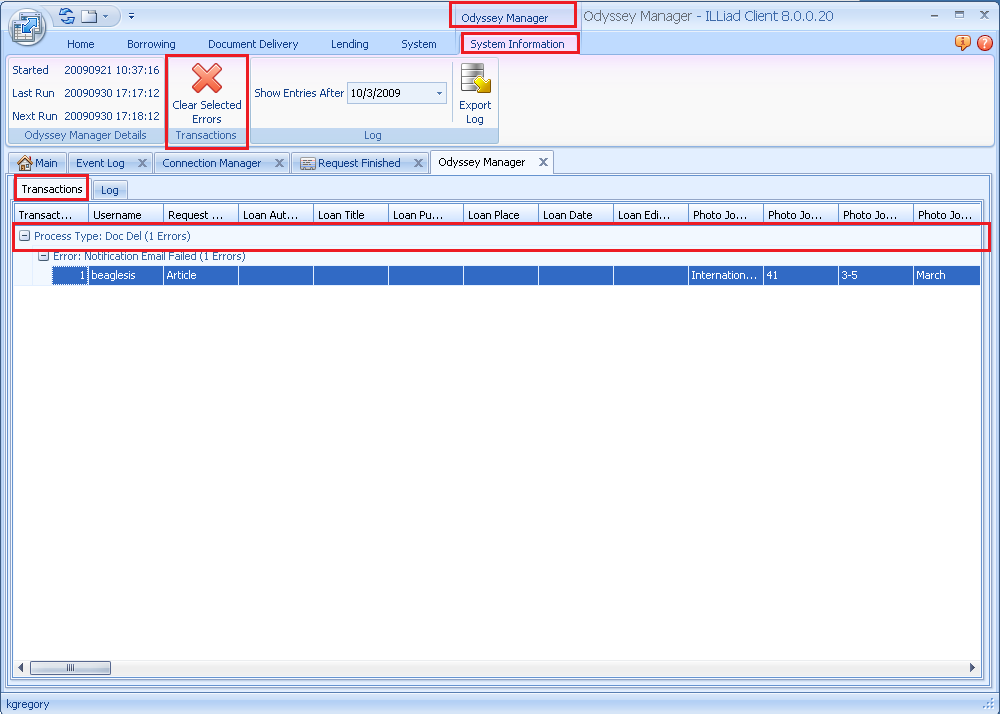
Task: Close the Request Finished tab
Action: pyautogui.click(x=416, y=163)
